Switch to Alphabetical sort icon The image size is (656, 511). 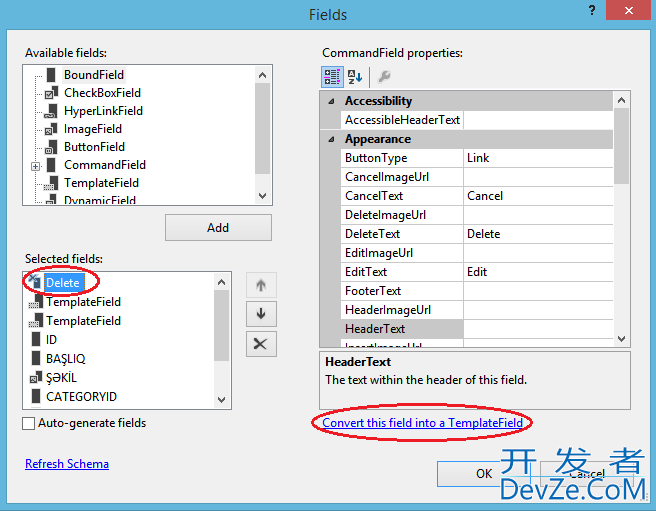[355, 77]
